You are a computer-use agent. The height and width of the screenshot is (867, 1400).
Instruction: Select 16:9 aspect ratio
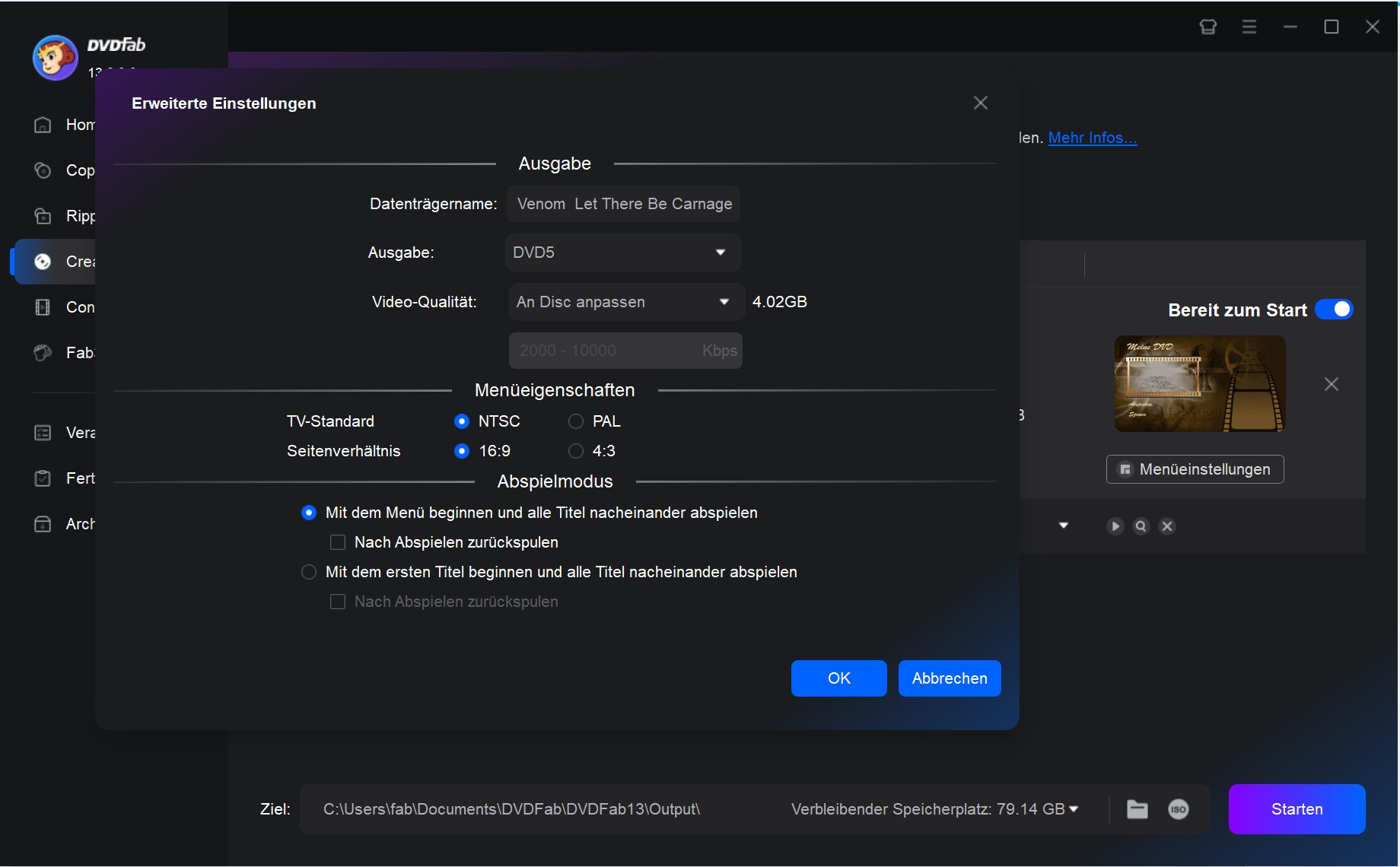[462, 451]
